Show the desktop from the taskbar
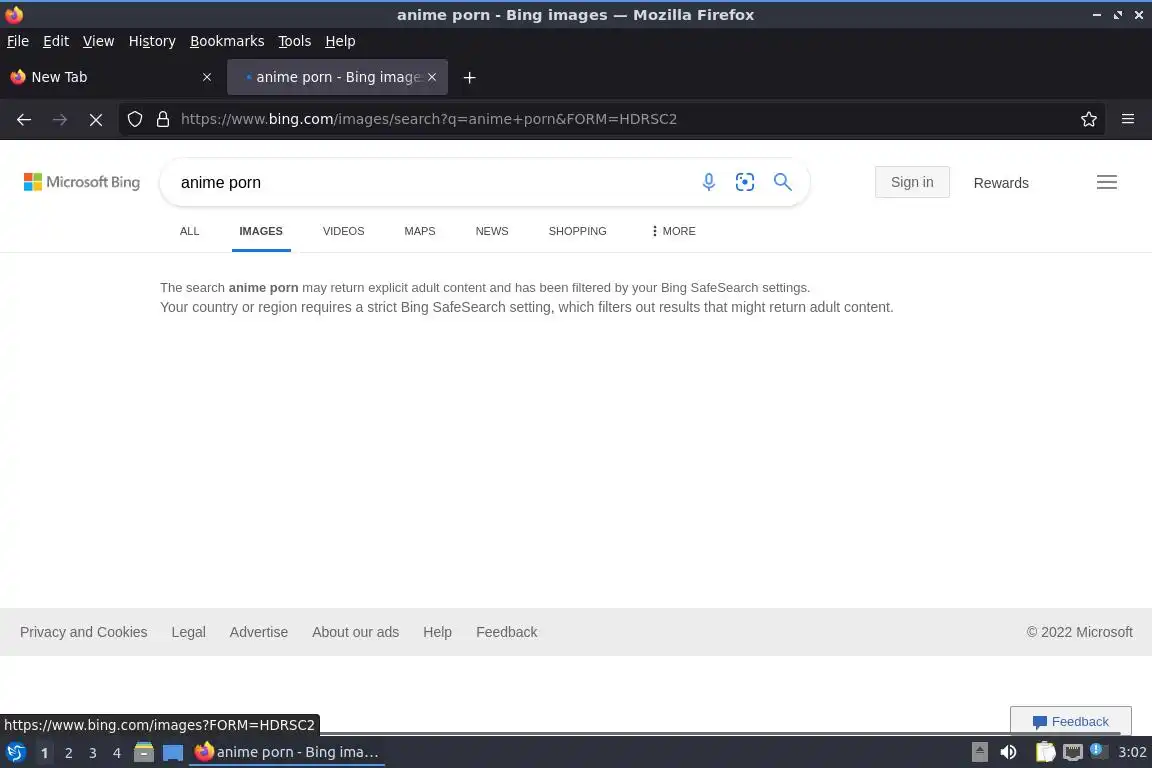The width and height of the screenshot is (1152, 768). [x=173, y=753]
